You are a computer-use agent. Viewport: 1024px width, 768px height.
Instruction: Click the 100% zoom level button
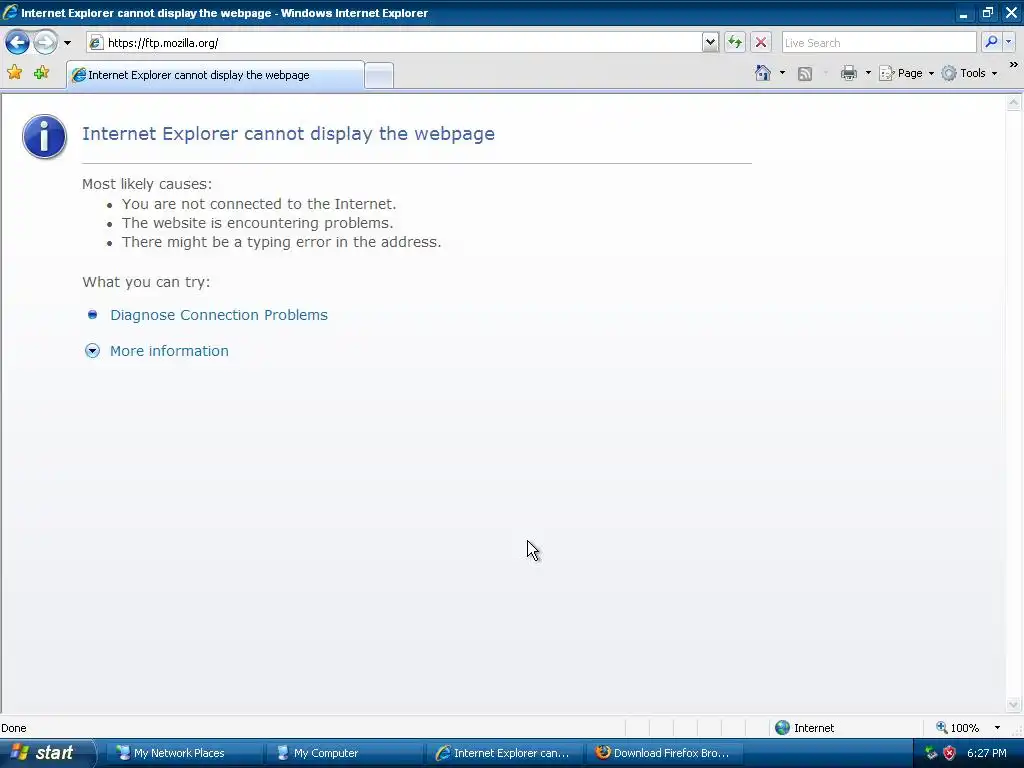(958, 728)
